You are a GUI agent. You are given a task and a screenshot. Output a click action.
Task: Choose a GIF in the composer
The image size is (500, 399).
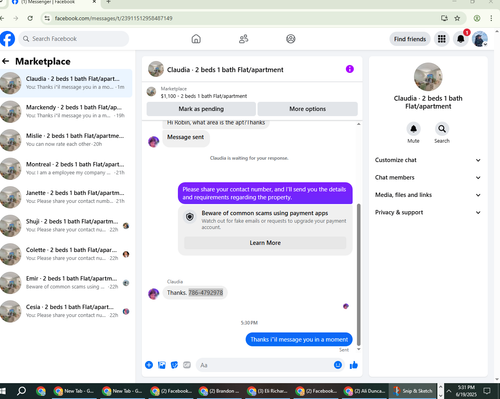(187, 365)
